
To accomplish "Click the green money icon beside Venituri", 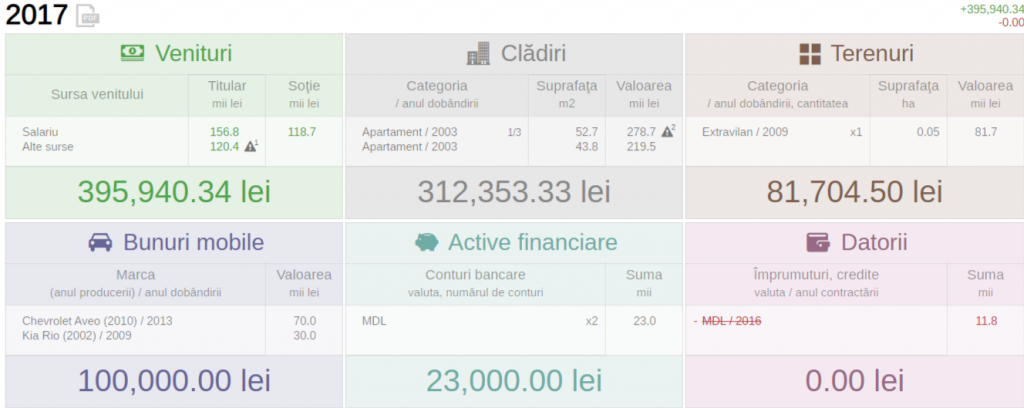I will [x=133, y=53].
